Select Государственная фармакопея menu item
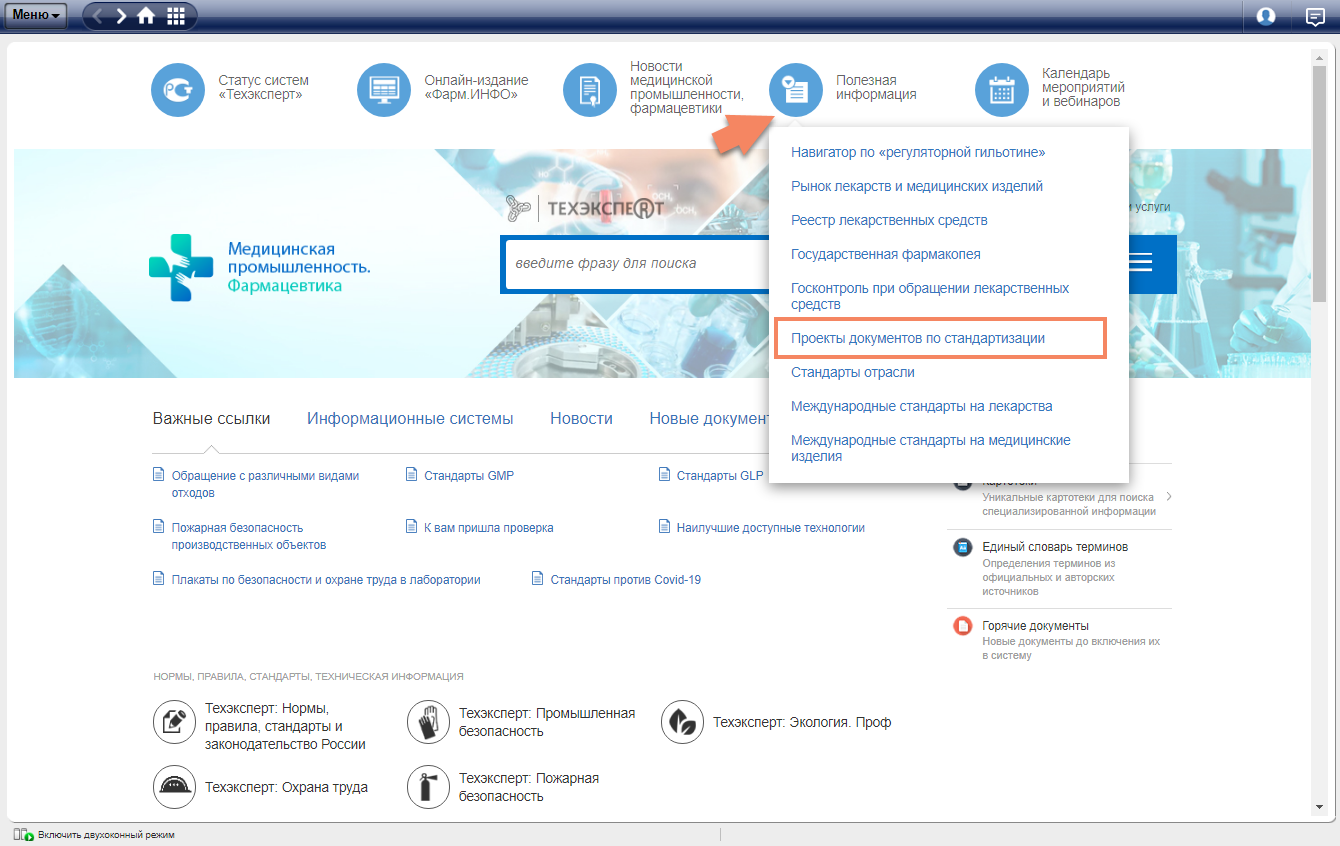The width and height of the screenshot is (1340, 846). [x=886, y=254]
